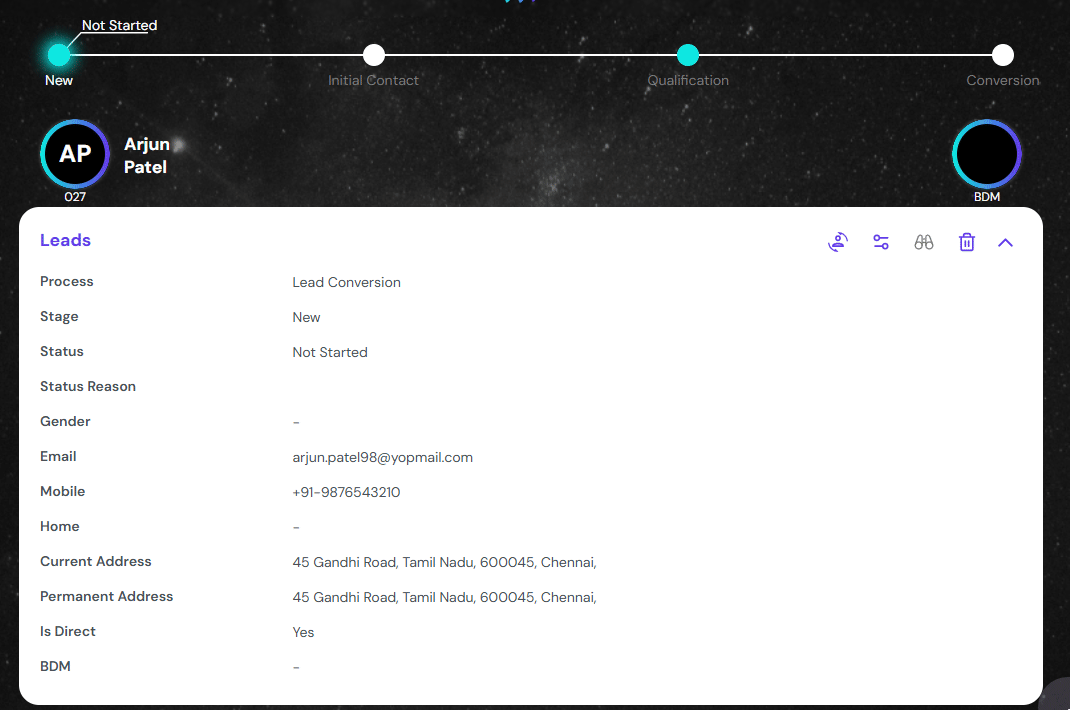Select the Qualification stage node
This screenshot has width=1070, height=710.
[x=688, y=55]
